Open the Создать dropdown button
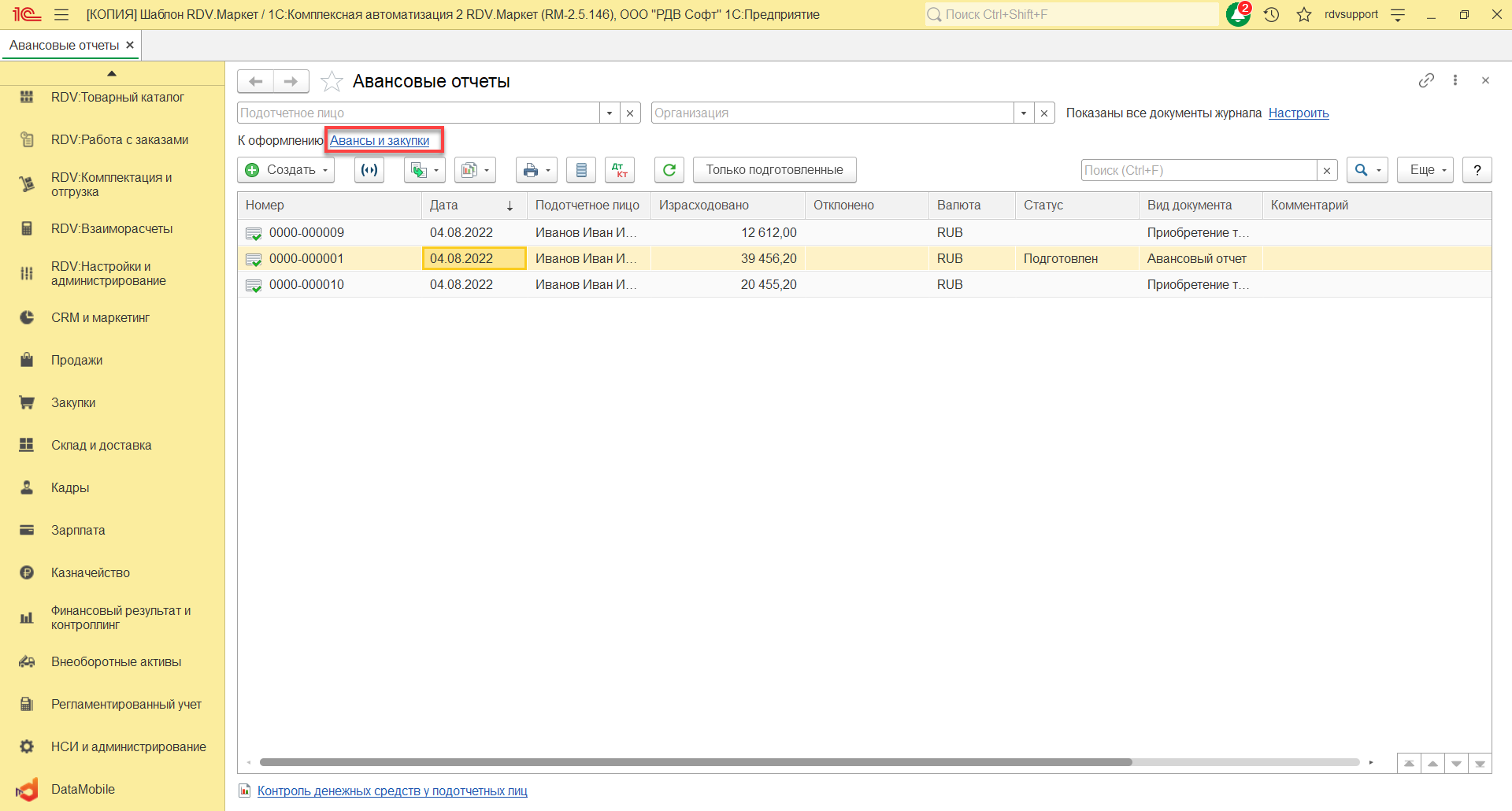The image size is (1512, 811). pyautogui.click(x=286, y=170)
